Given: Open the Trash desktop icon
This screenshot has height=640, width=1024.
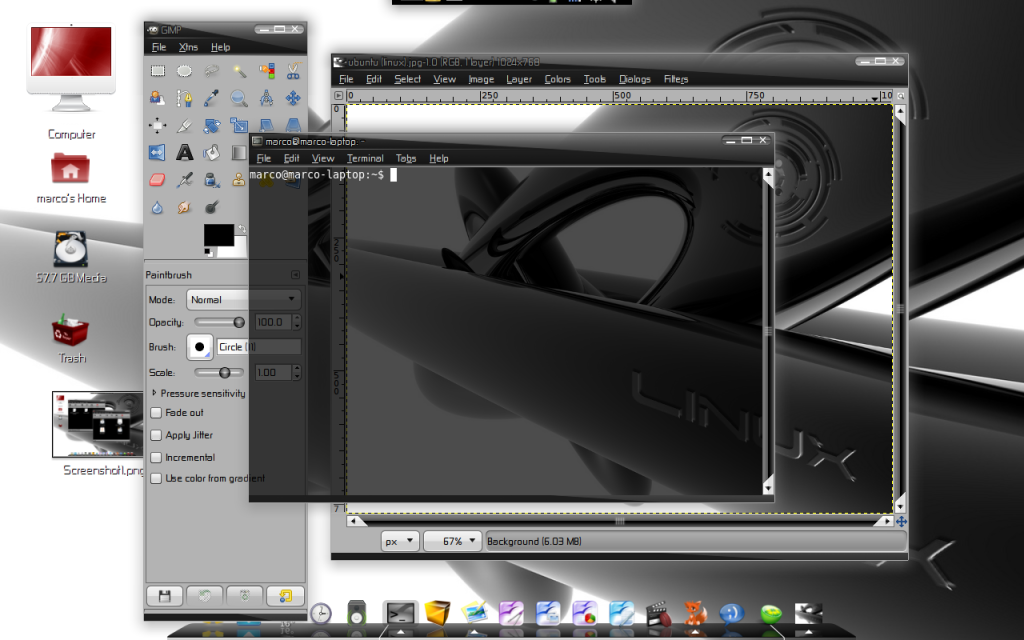Looking at the screenshot, I should [x=70, y=330].
